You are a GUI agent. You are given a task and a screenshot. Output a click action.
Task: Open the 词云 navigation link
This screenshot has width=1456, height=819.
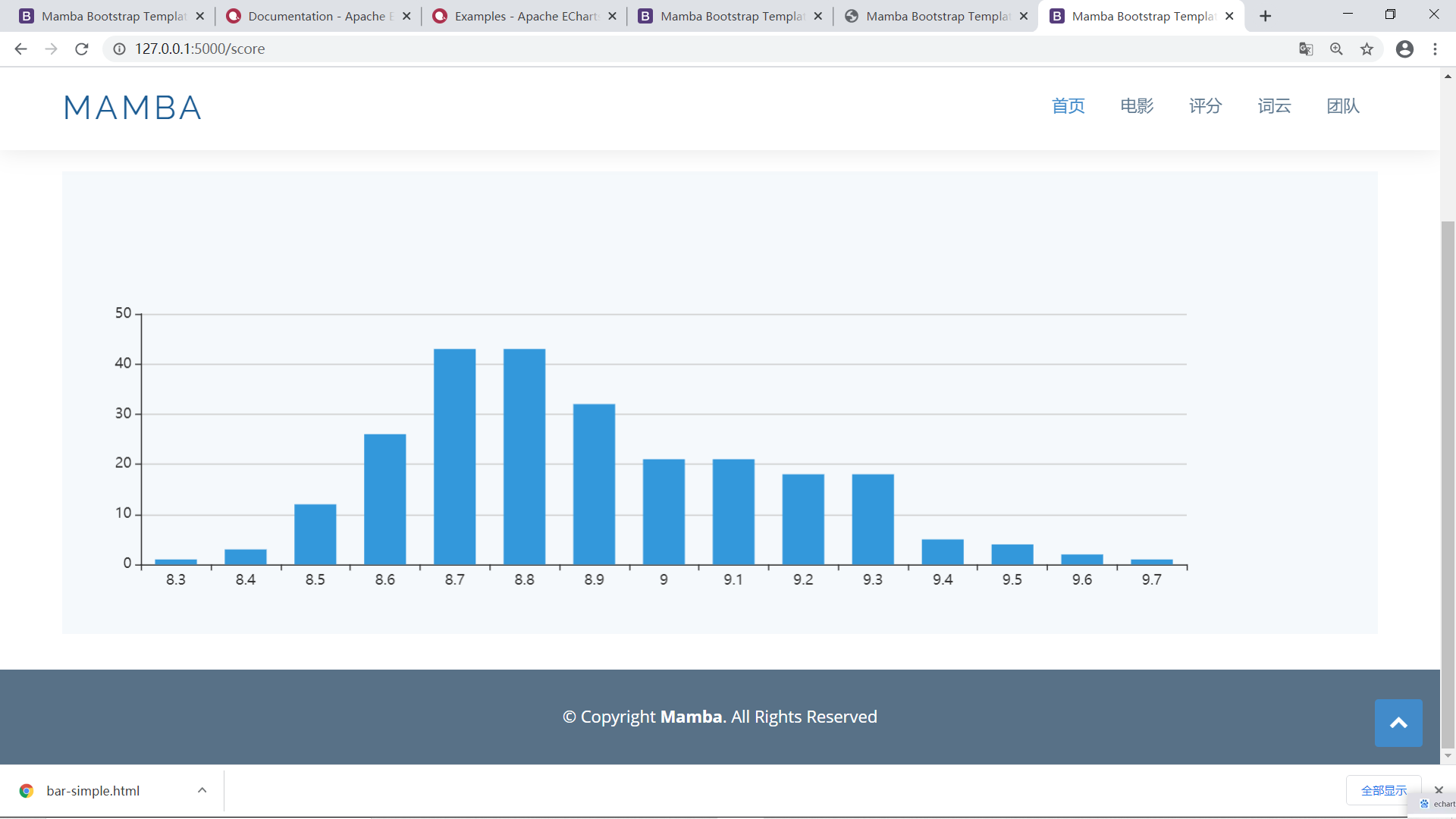coord(1274,106)
